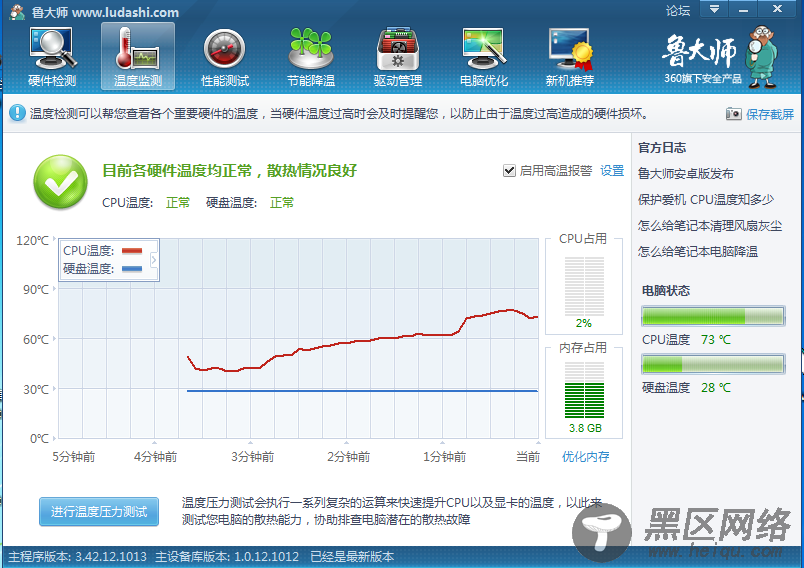Open the 硬件检测 hardware detection tool

(x=52, y=57)
